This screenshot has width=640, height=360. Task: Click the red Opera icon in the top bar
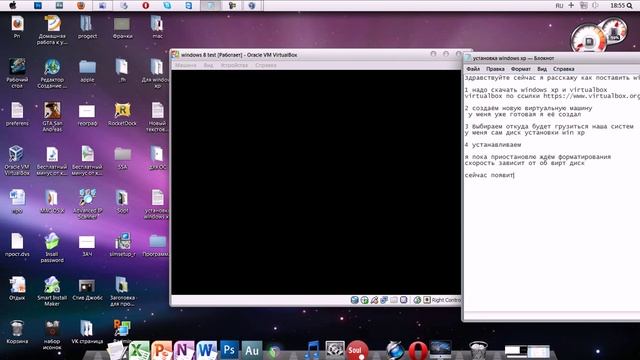click(x=145, y=5)
